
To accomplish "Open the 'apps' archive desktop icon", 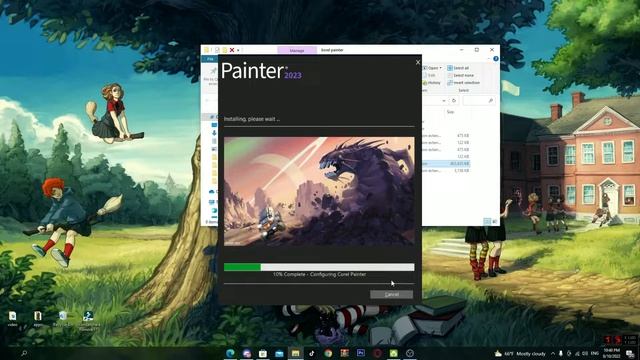I will (38, 319).
